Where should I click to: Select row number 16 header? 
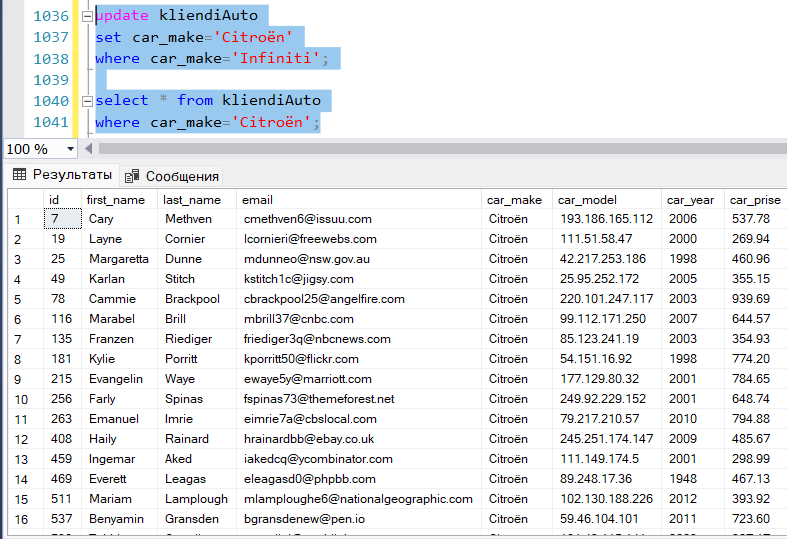point(26,519)
